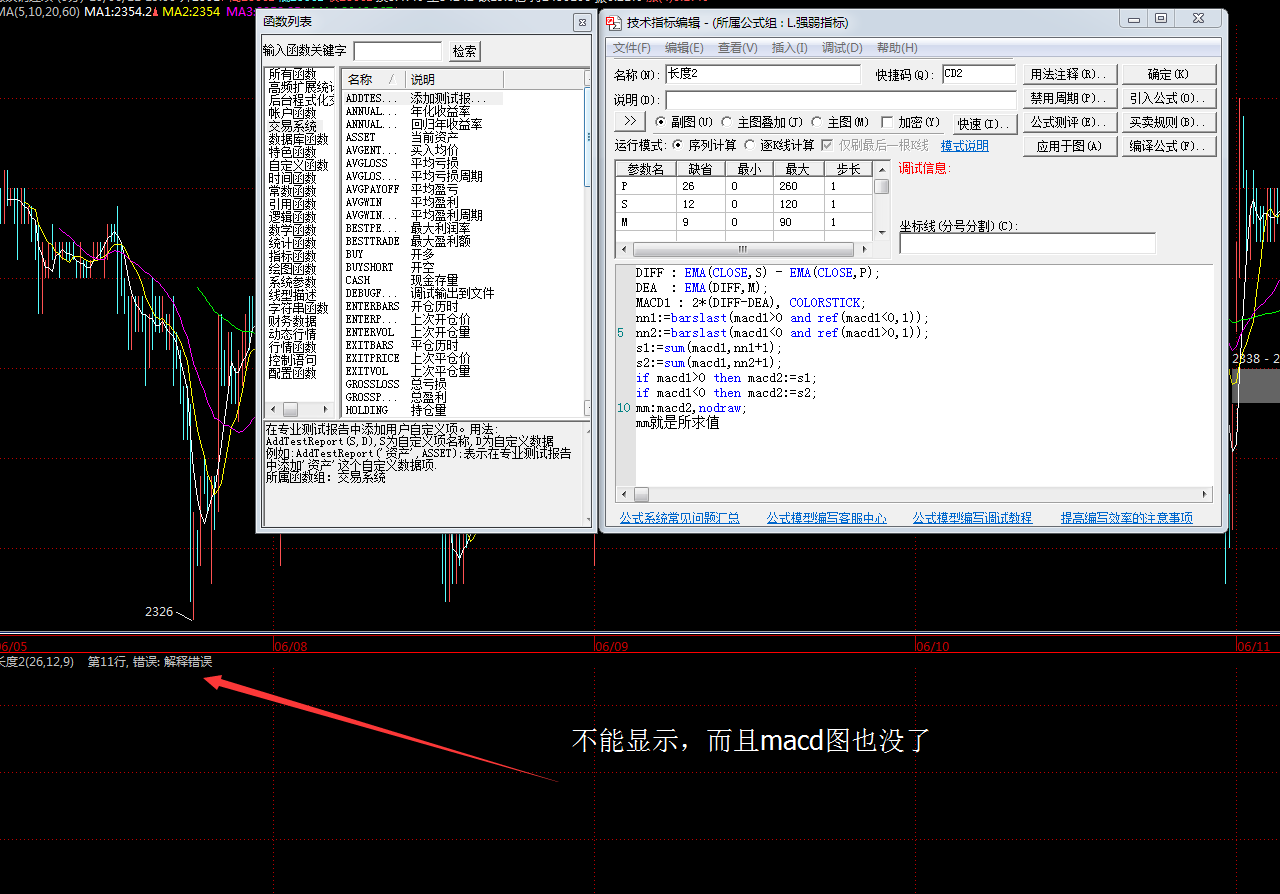
Task: Click the 公式测评 button
Action: point(1069,122)
